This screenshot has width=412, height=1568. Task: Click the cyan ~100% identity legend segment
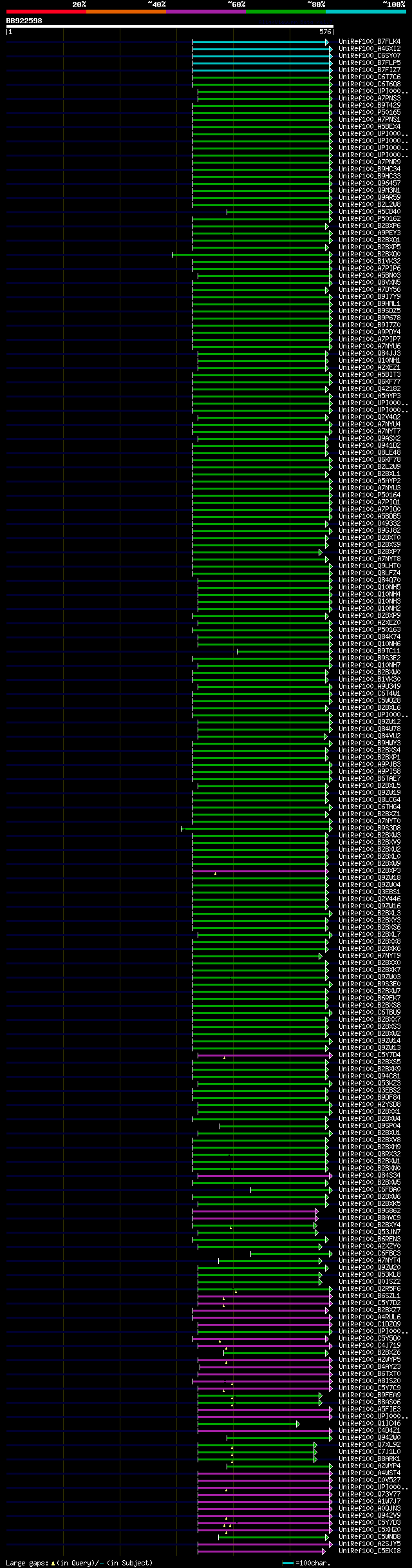tap(366, 12)
